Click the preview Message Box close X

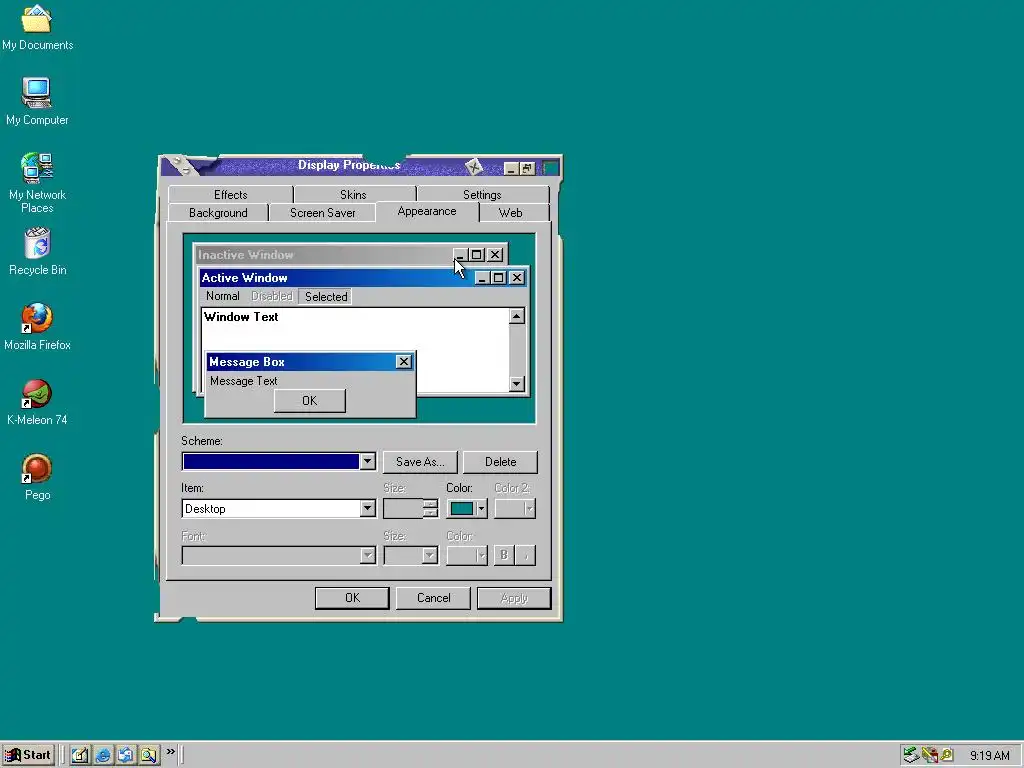pos(404,362)
